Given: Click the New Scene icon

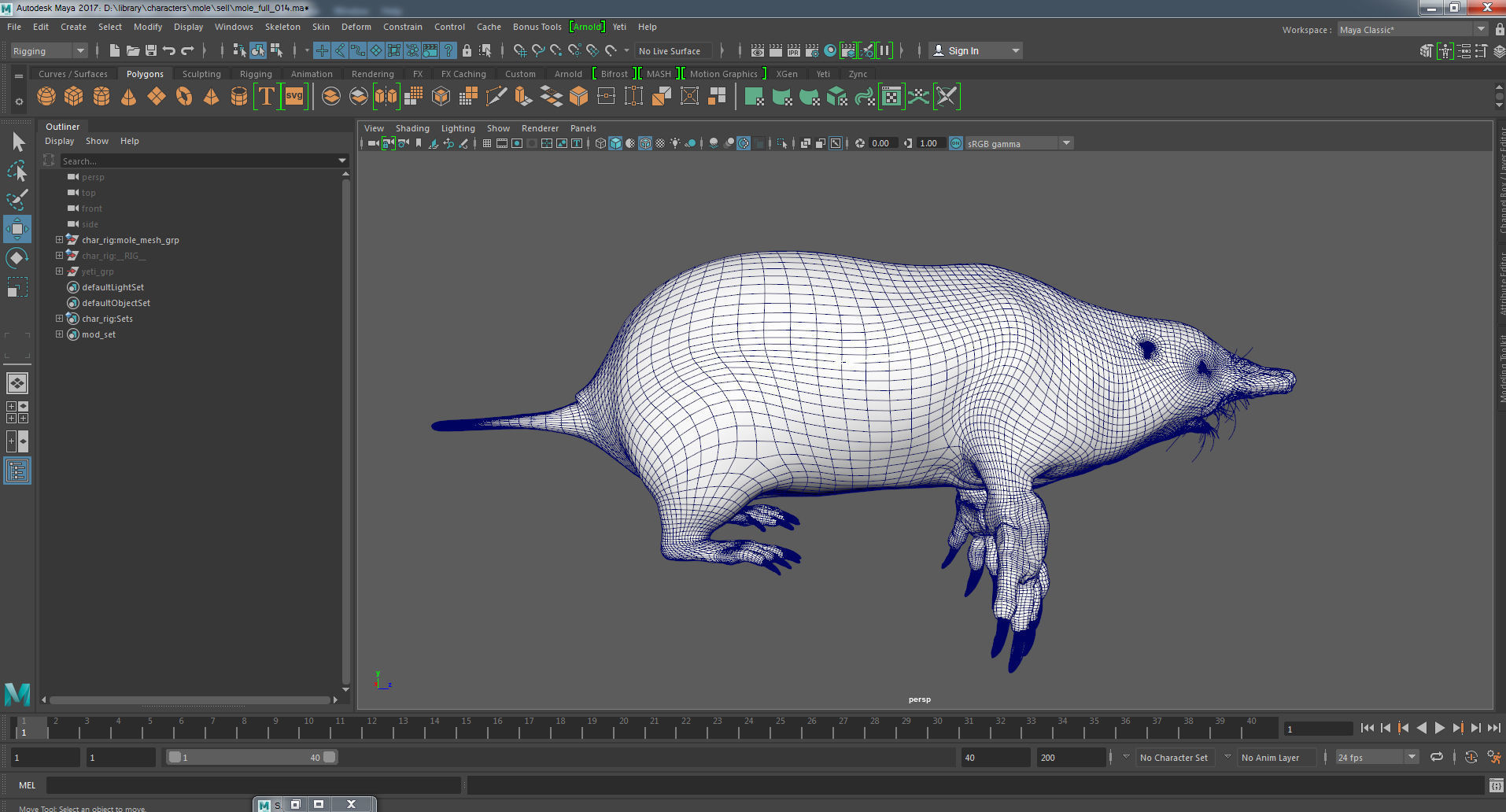Looking at the screenshot, I should click(x=115, y=50).
